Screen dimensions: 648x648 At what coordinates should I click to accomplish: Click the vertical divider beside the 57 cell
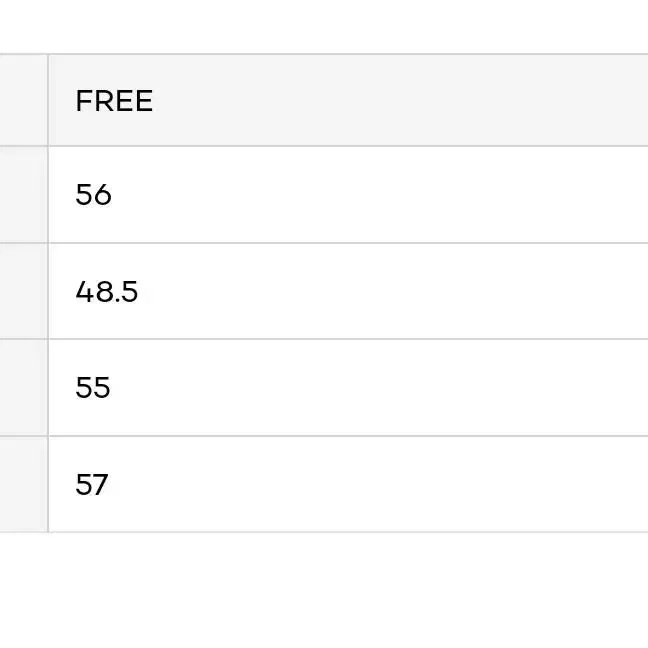coord(48,484)
